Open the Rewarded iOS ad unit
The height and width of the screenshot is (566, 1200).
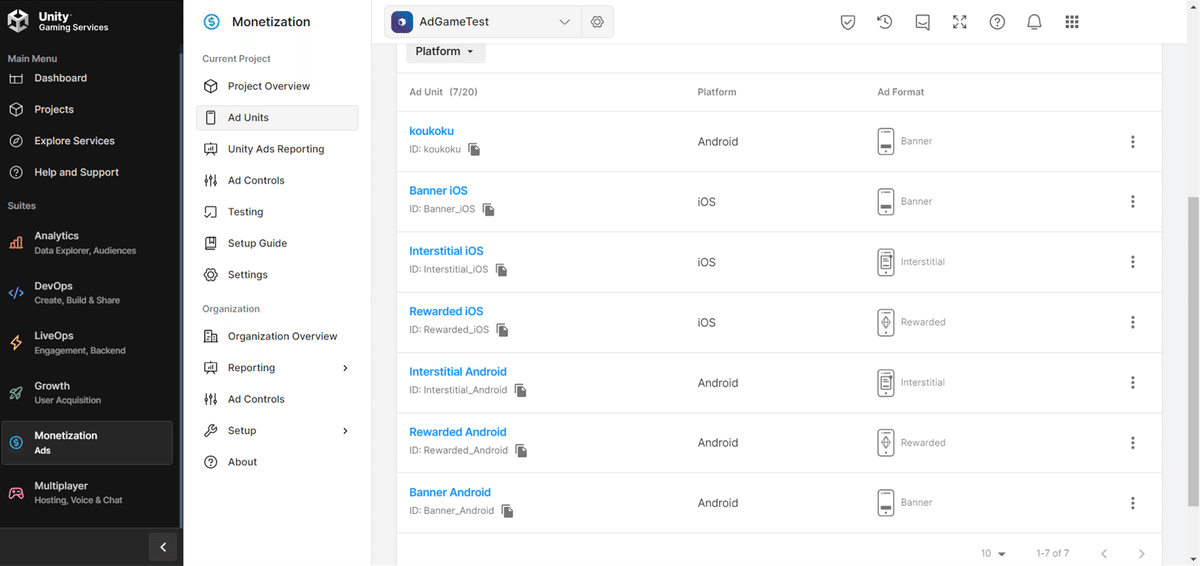click(x=446, y=311)
